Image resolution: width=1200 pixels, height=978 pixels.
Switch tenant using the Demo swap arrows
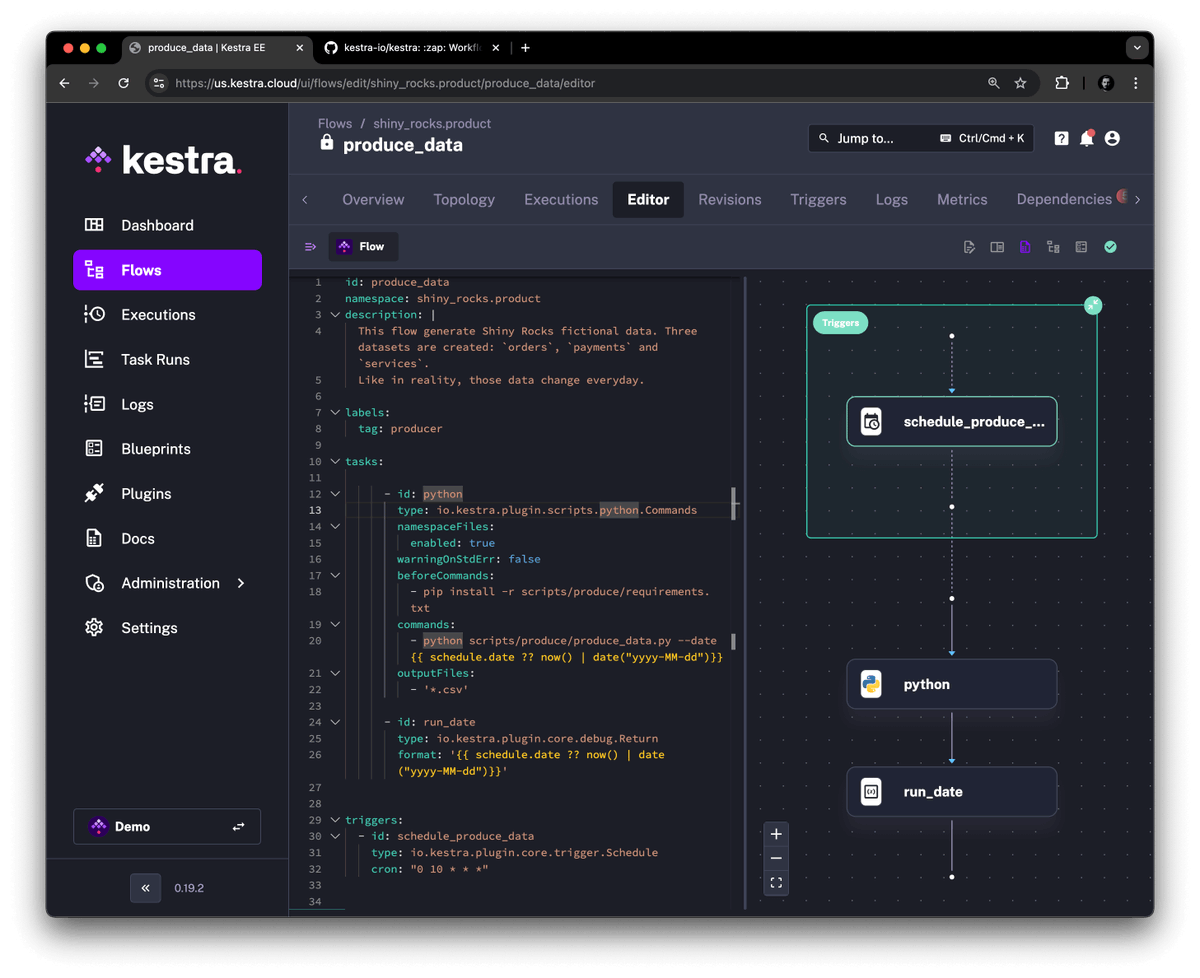coord(239,827)
